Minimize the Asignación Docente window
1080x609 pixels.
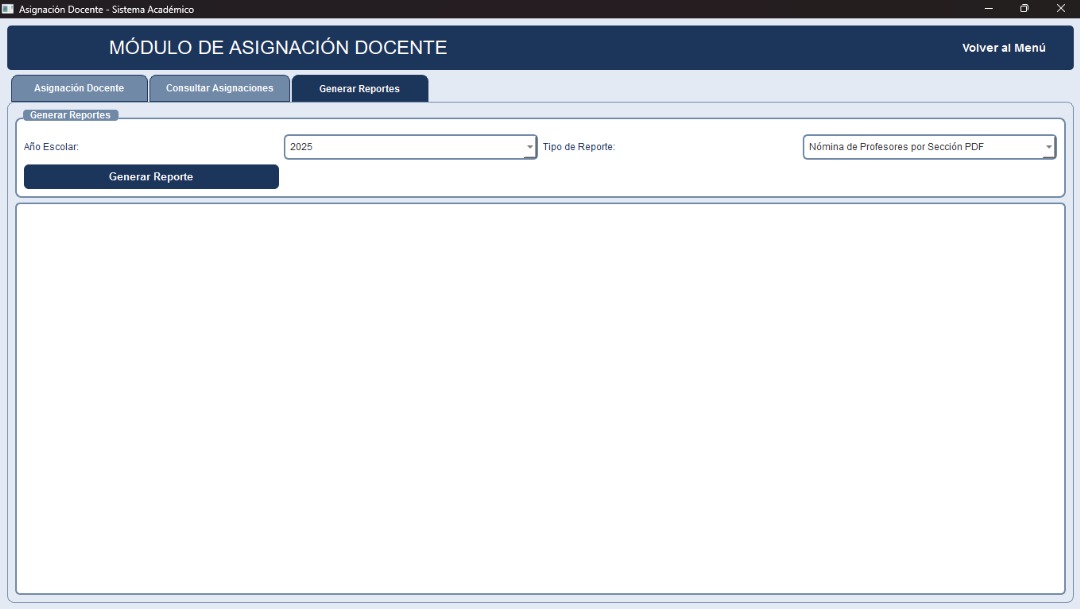[x=988, y=9]
